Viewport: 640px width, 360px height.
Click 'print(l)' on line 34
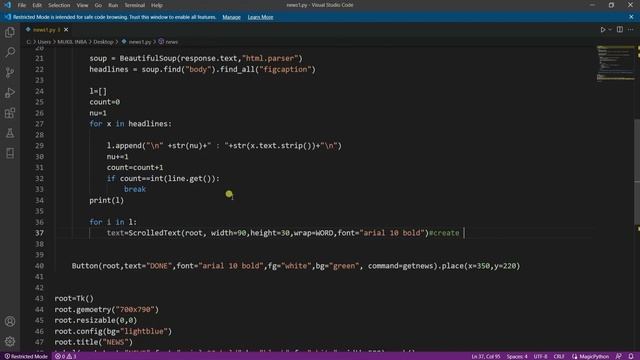click(x=107, y=200)
